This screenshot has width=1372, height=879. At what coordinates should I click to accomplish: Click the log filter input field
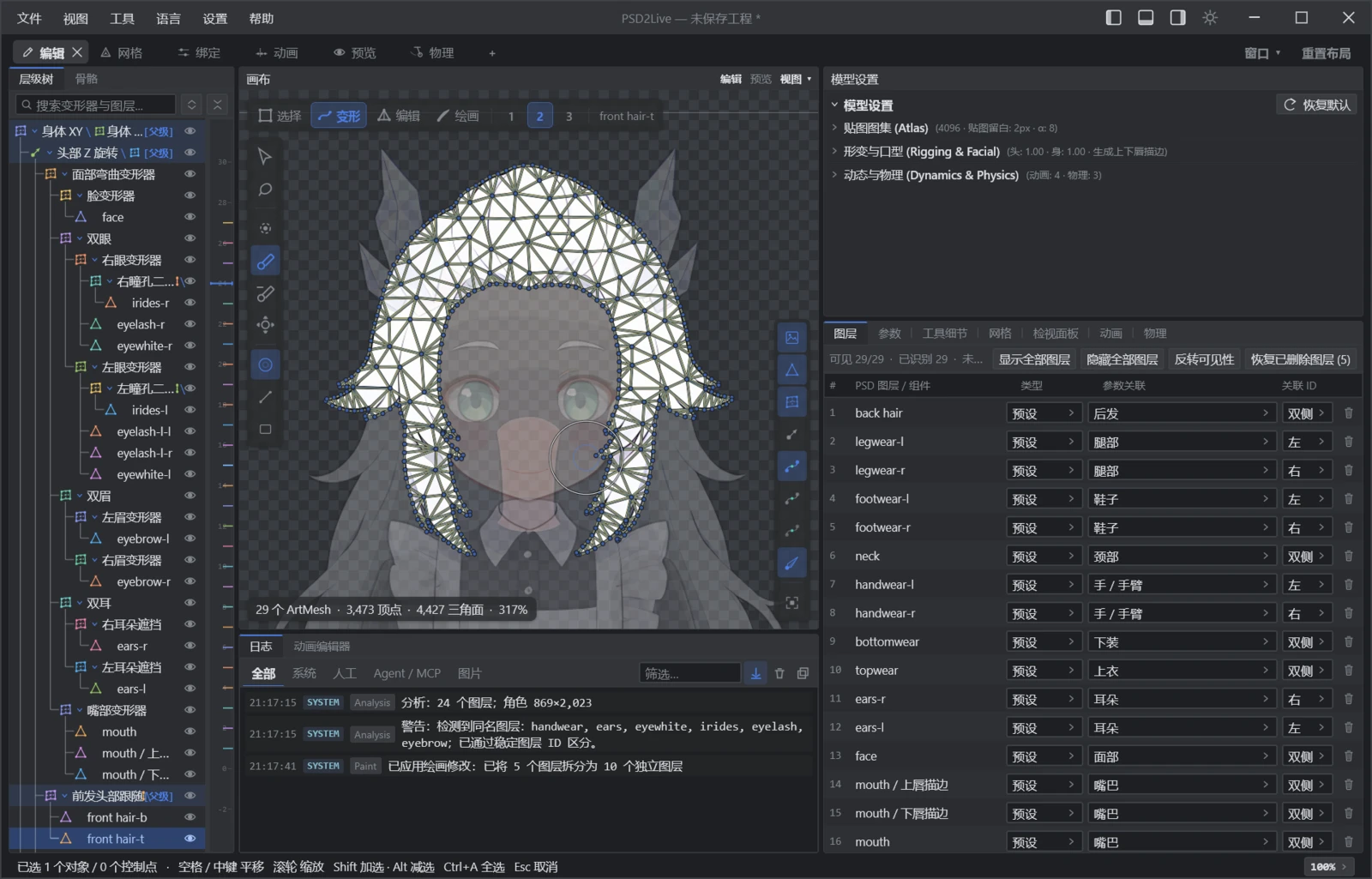pos(689,673)
